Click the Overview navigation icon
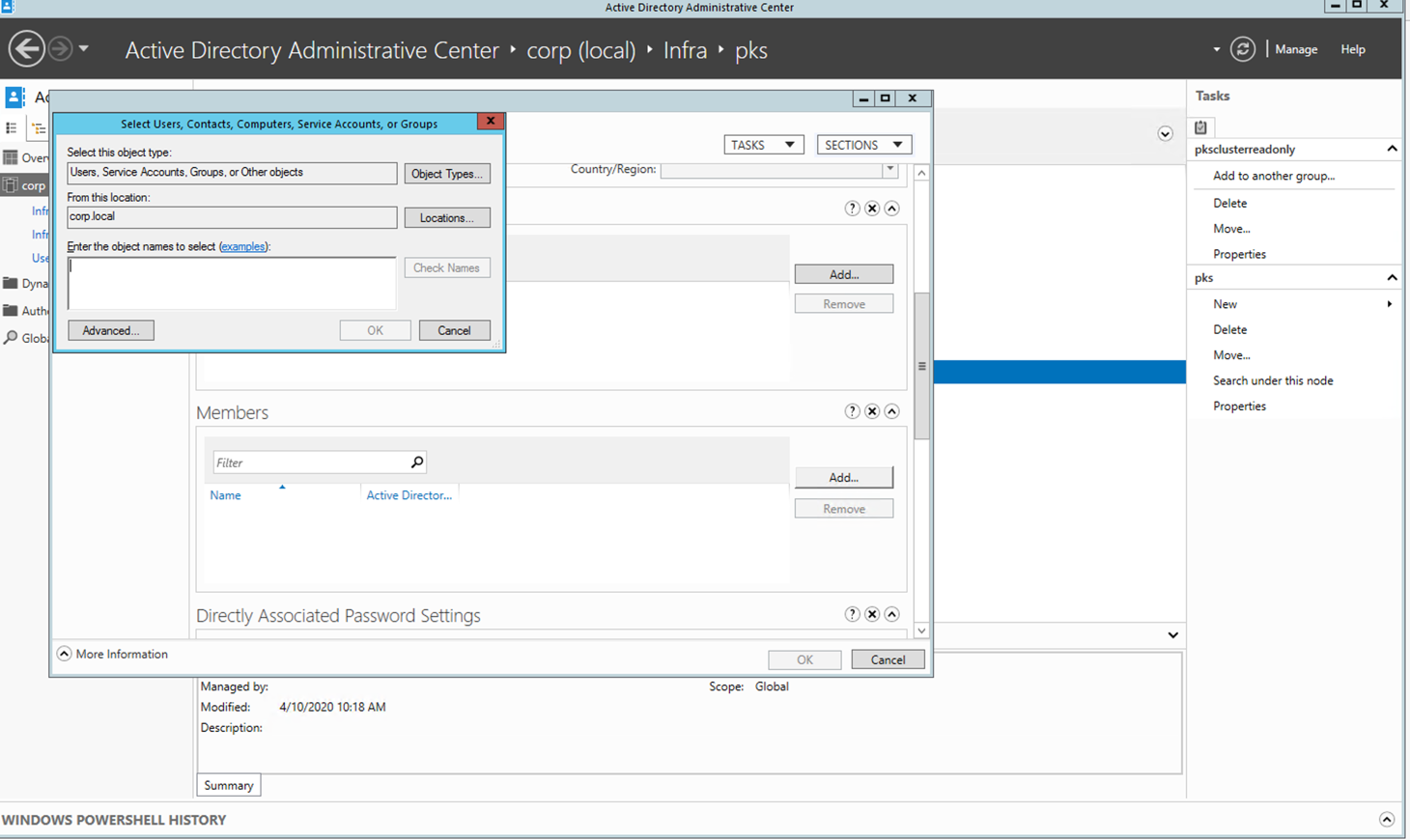1410x840 pixels. [11, 157]
